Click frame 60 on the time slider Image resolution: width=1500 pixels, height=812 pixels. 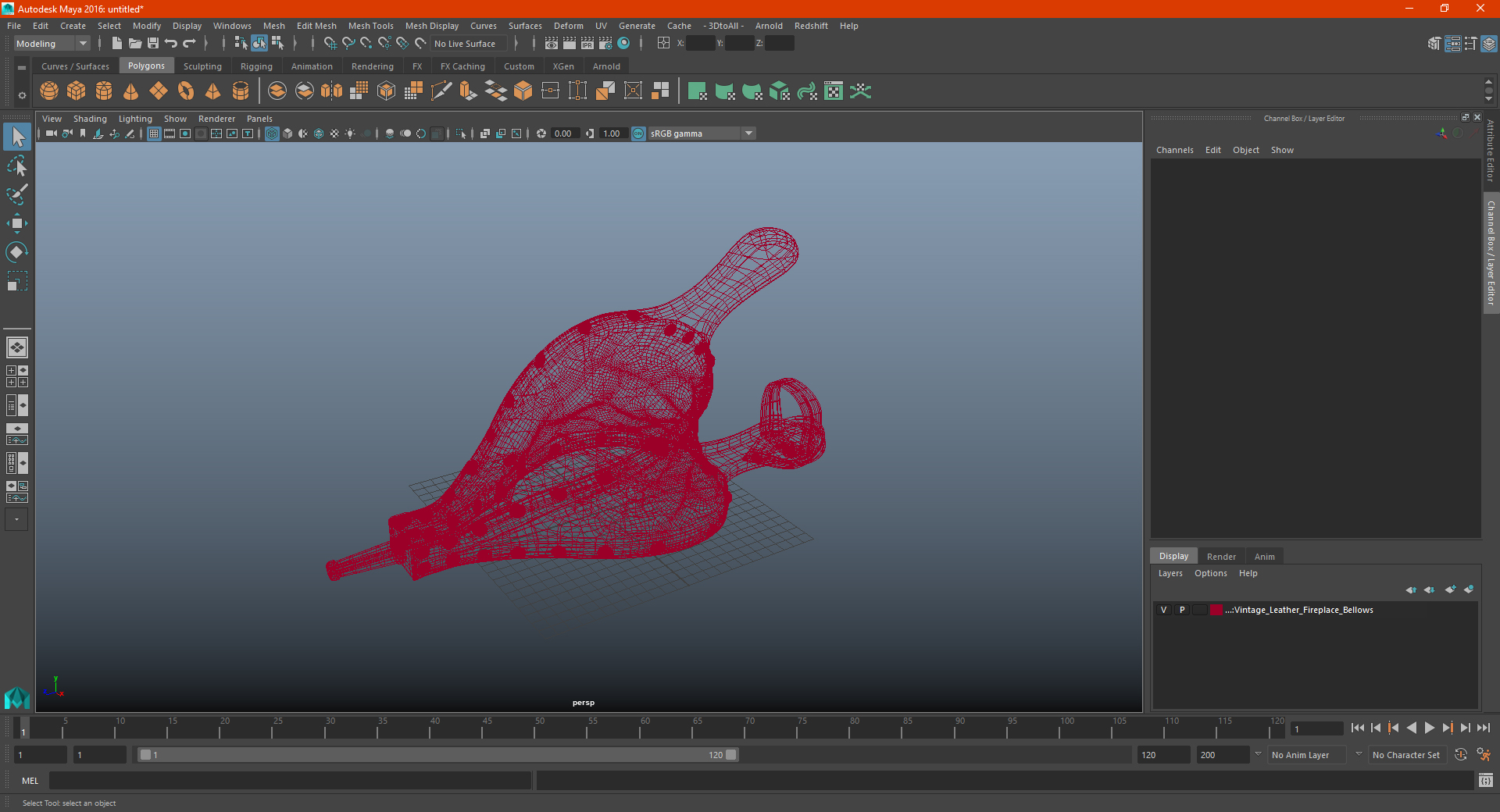640,728
